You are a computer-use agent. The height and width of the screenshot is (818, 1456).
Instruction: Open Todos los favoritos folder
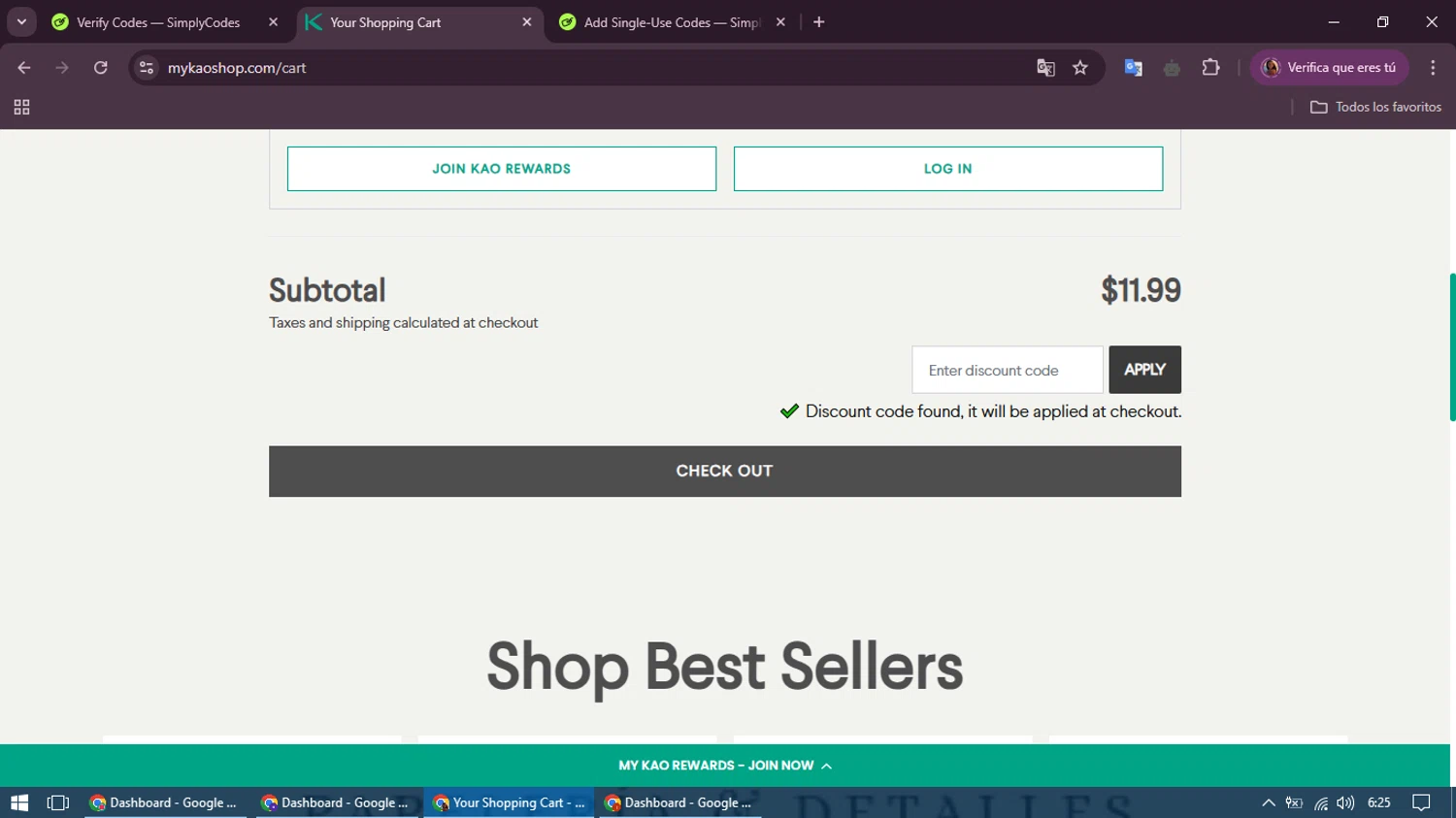1375,107
